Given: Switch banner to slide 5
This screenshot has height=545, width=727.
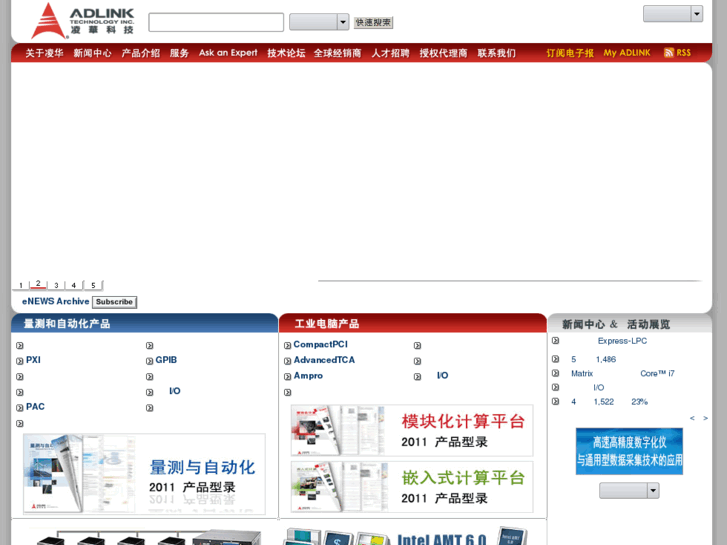Looking at the screenshot, I should [x=93, y=285].
